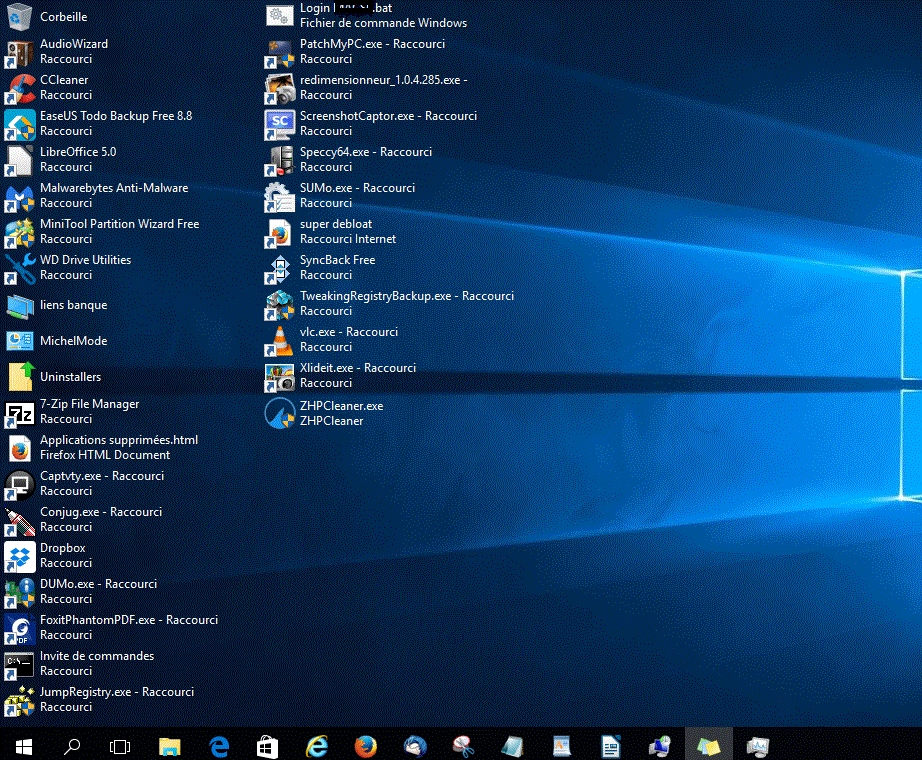Click the 'ZHPCleaner' description text
Image resolution: width=922 pixels, height=760 pixels.
pyautogui.click(x=332, y=421)
